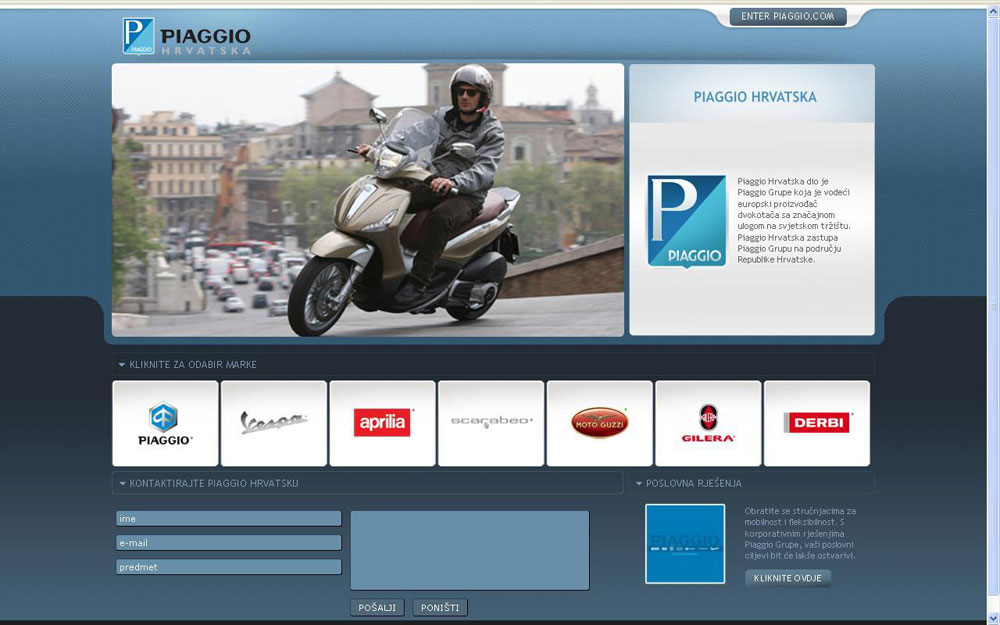1000x625 pixels.
Task: Click the Piaggio Hrvatska dio je description text
Action: click(794, 221)
